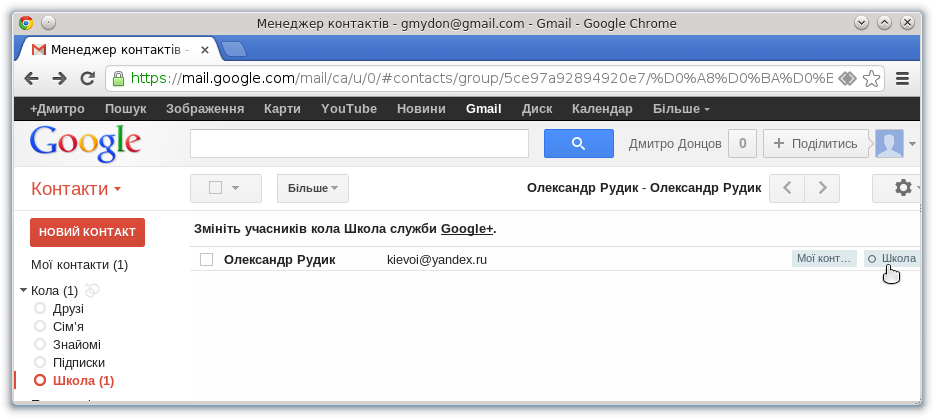The image size is (936, 418).
Task: Open Мої контакти (1) list
Action: click(79, 265)
